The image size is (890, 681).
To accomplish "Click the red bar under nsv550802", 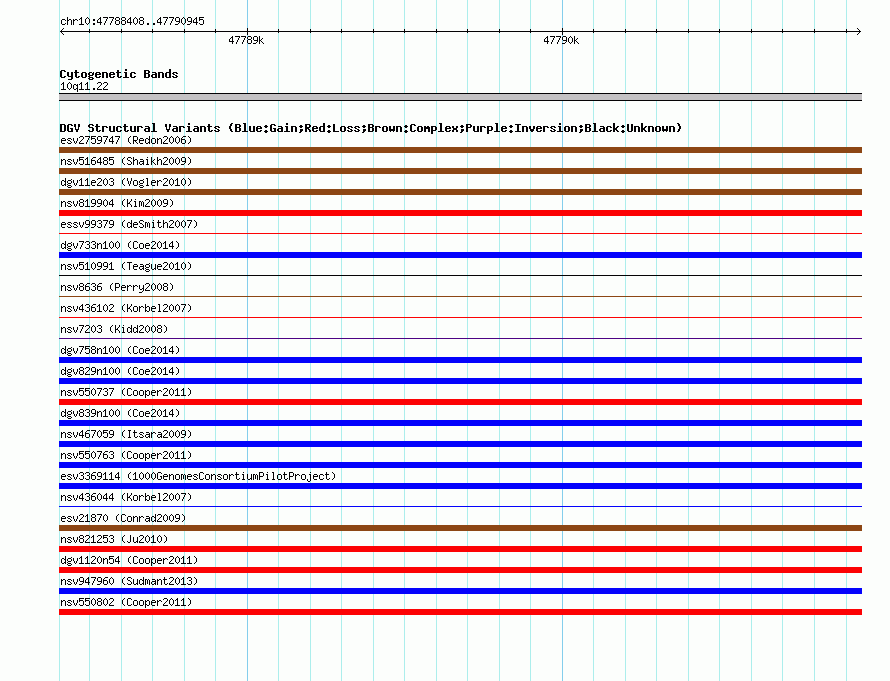I will tap(460, 612).
